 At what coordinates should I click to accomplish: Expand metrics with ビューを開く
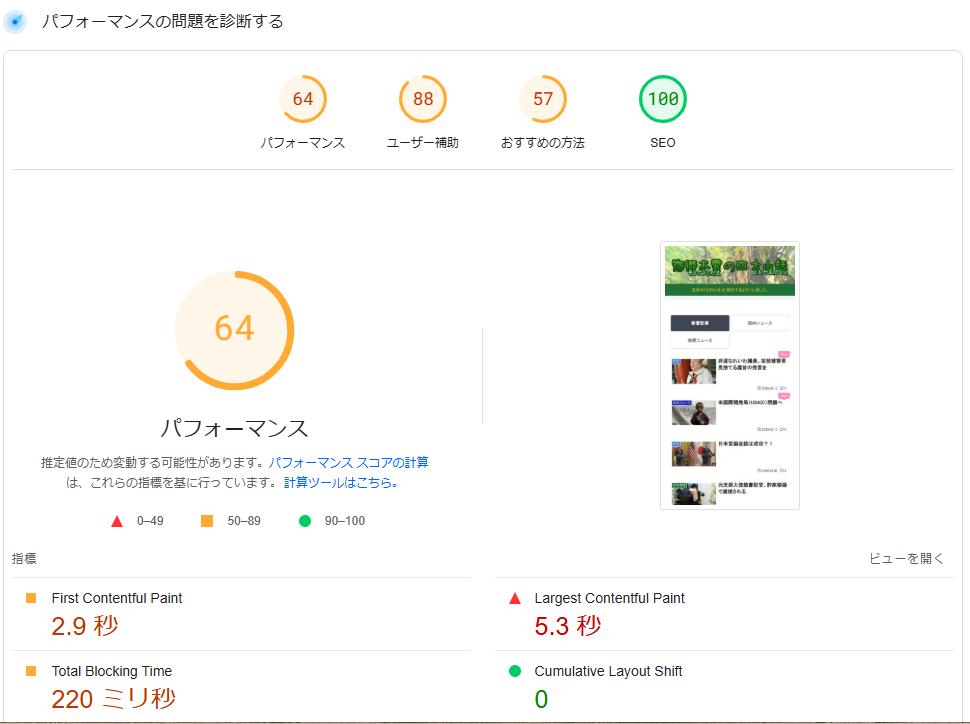coord(906,559)
